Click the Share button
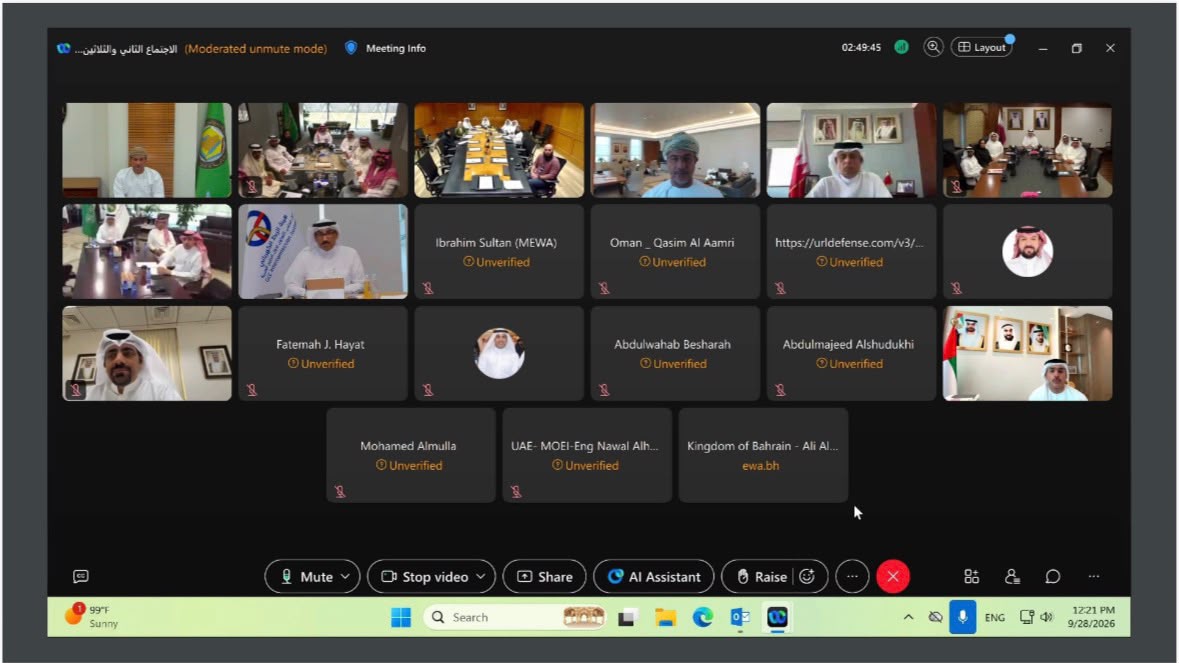The height and width of the screenshot is (663, 1179). 544,577
